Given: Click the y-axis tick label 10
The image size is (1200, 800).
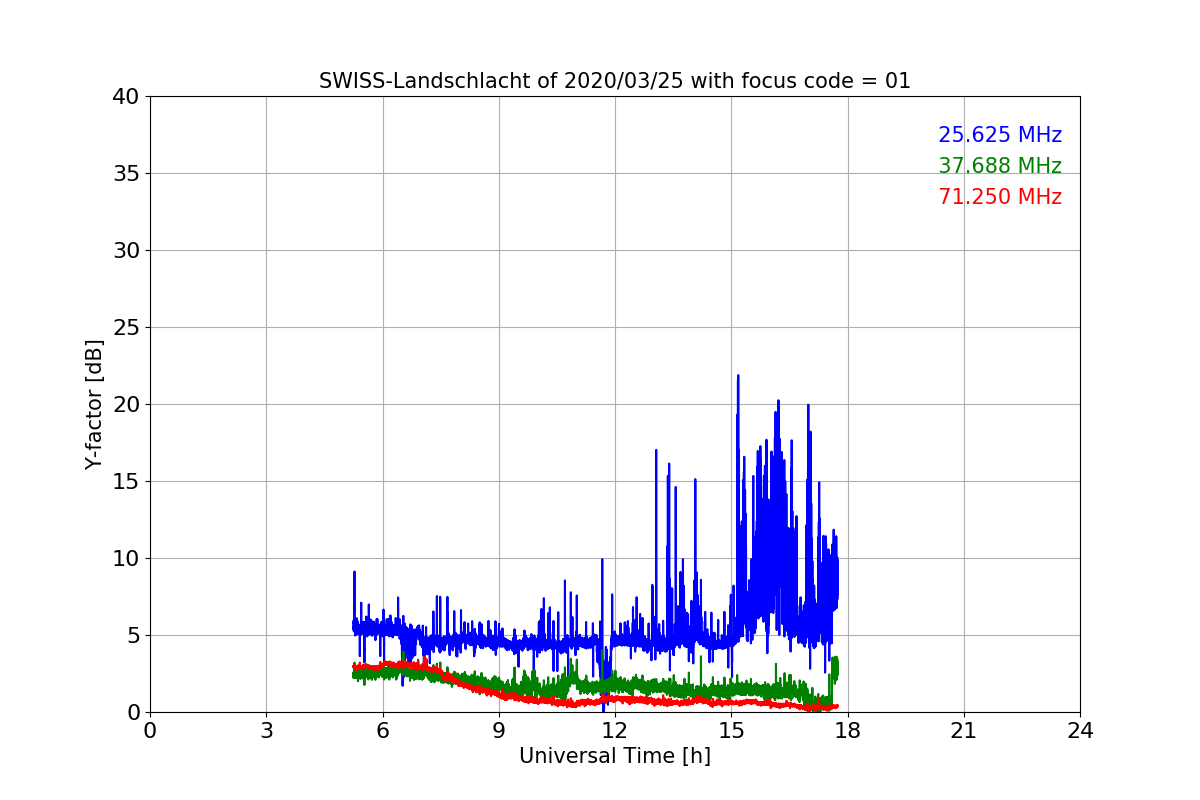Looking at the screenshot, I should (125, 559).
